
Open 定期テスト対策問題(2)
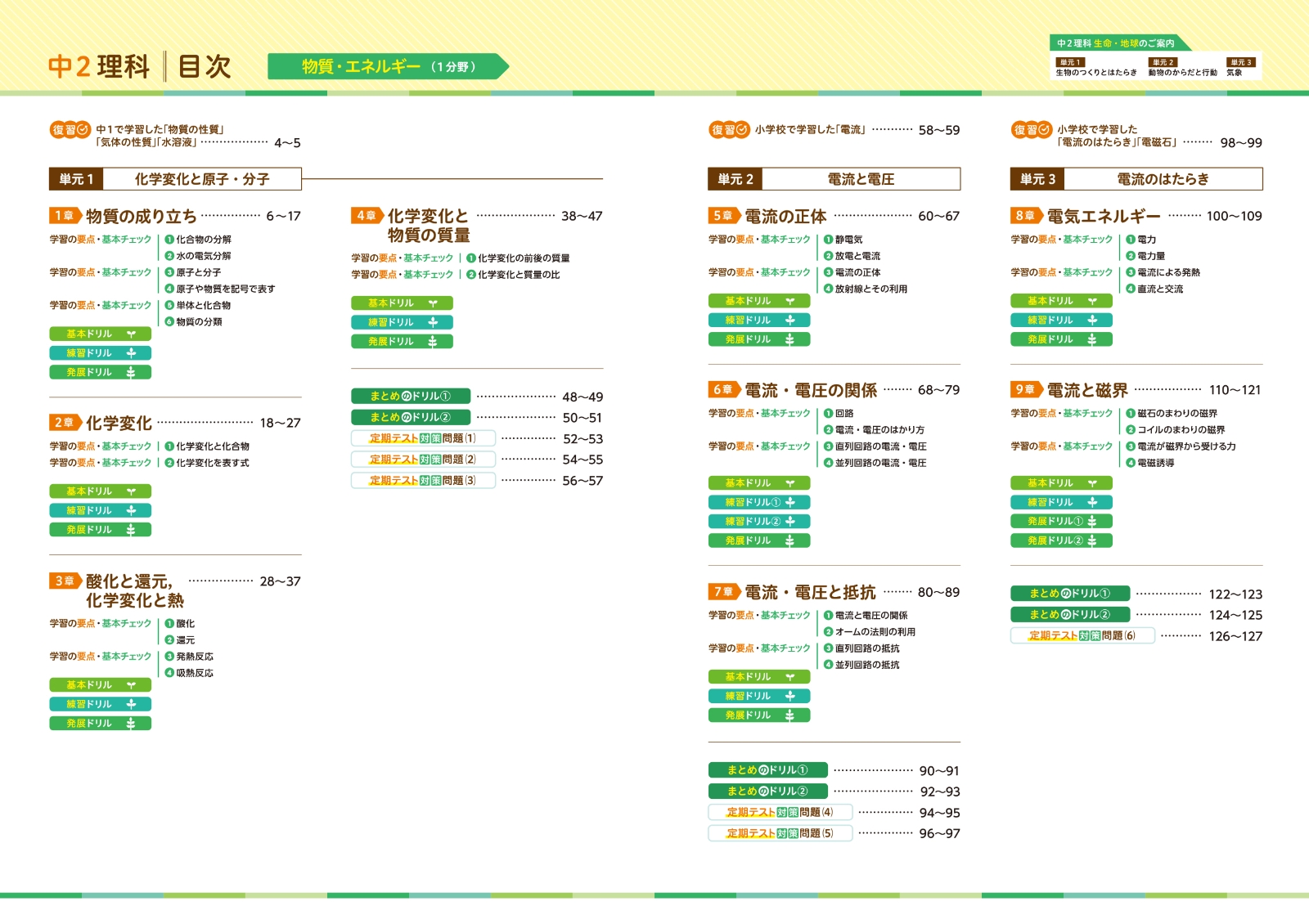click(x=423, y=460)
